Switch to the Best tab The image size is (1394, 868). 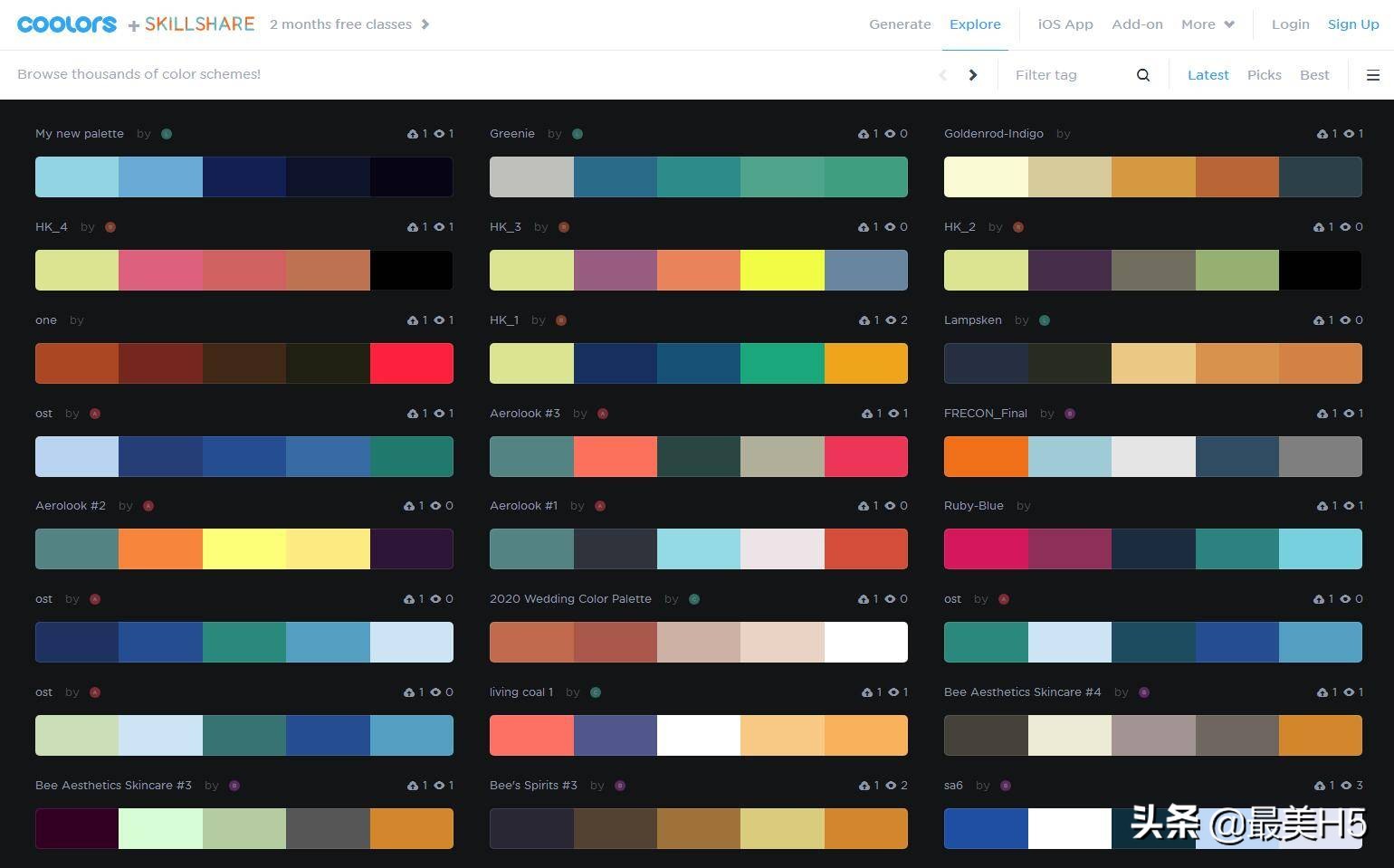pos(1314,75)
